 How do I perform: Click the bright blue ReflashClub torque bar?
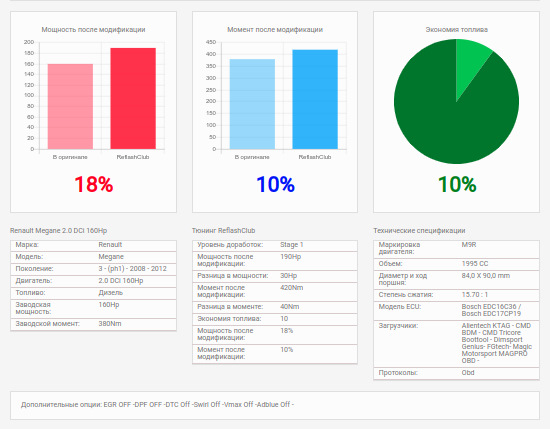tap(315, 99)
